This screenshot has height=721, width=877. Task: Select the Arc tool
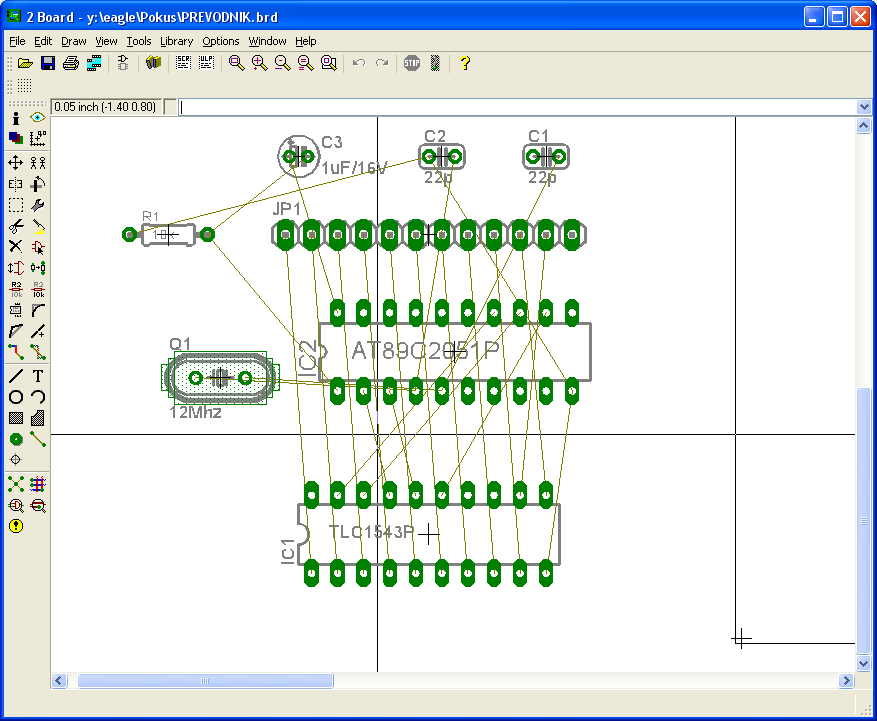click(x=37, y=397)
